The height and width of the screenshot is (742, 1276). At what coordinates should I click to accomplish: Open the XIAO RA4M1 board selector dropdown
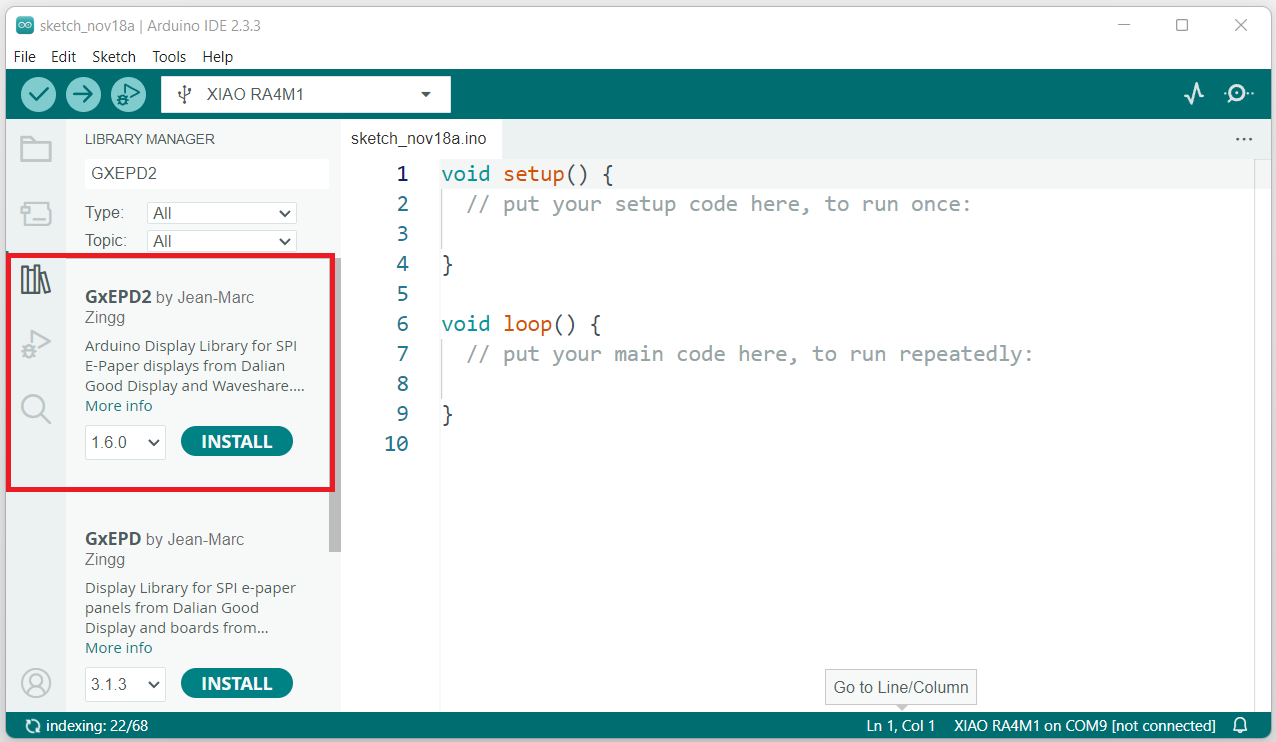click(306, 94)
